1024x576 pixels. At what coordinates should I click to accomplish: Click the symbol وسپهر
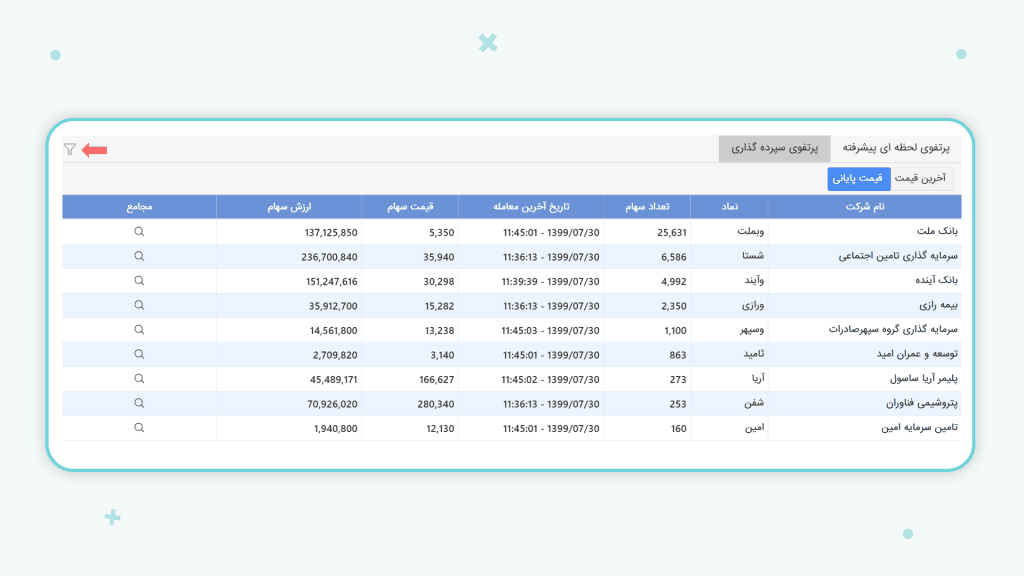click(752, 330)
